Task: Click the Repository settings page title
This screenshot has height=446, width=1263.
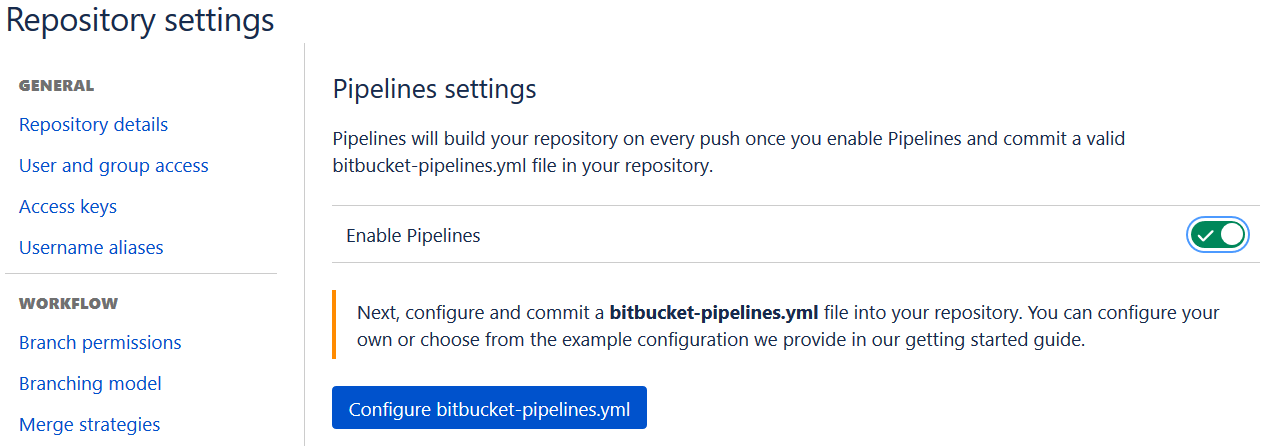Action: click(x=139, y=20)
